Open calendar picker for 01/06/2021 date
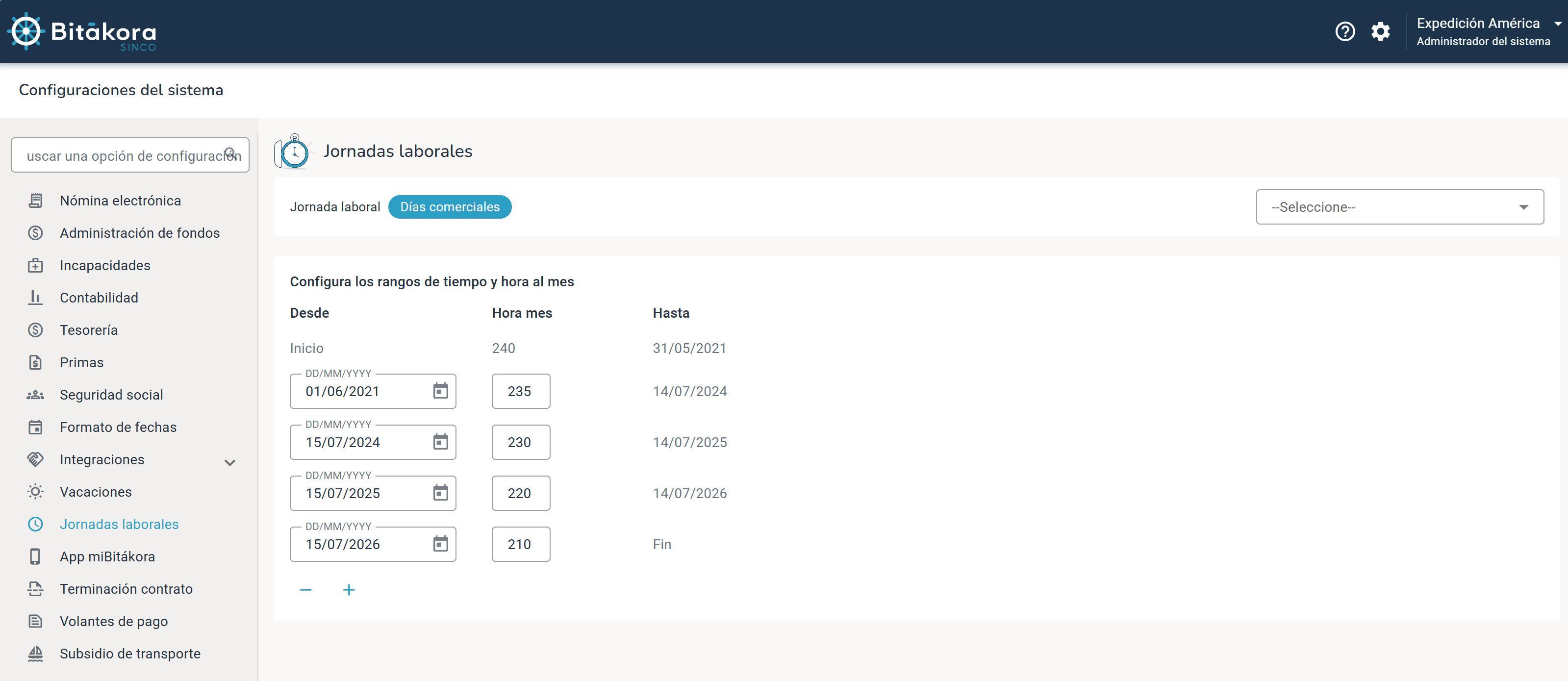Screen dimensions: 1568x681 [x=440, y=391]
